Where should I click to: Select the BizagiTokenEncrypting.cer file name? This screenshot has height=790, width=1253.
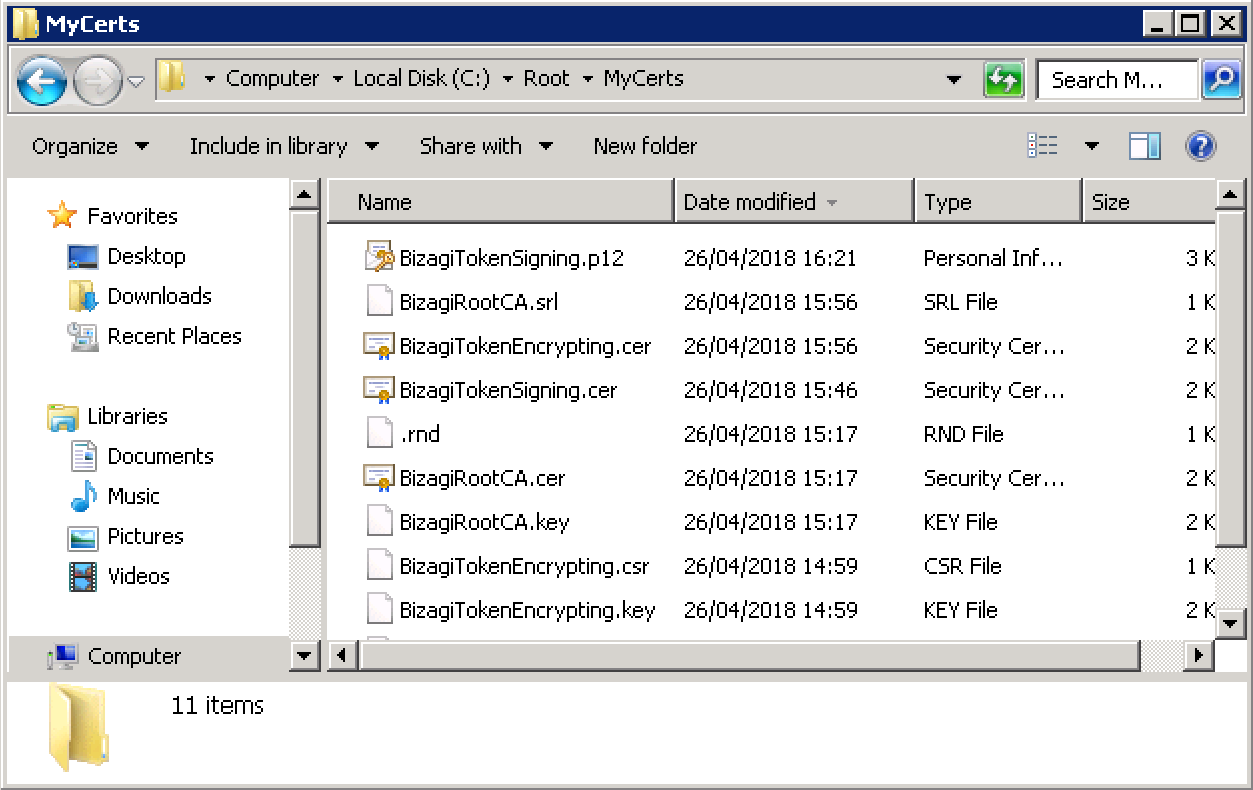tap(525, 346)
